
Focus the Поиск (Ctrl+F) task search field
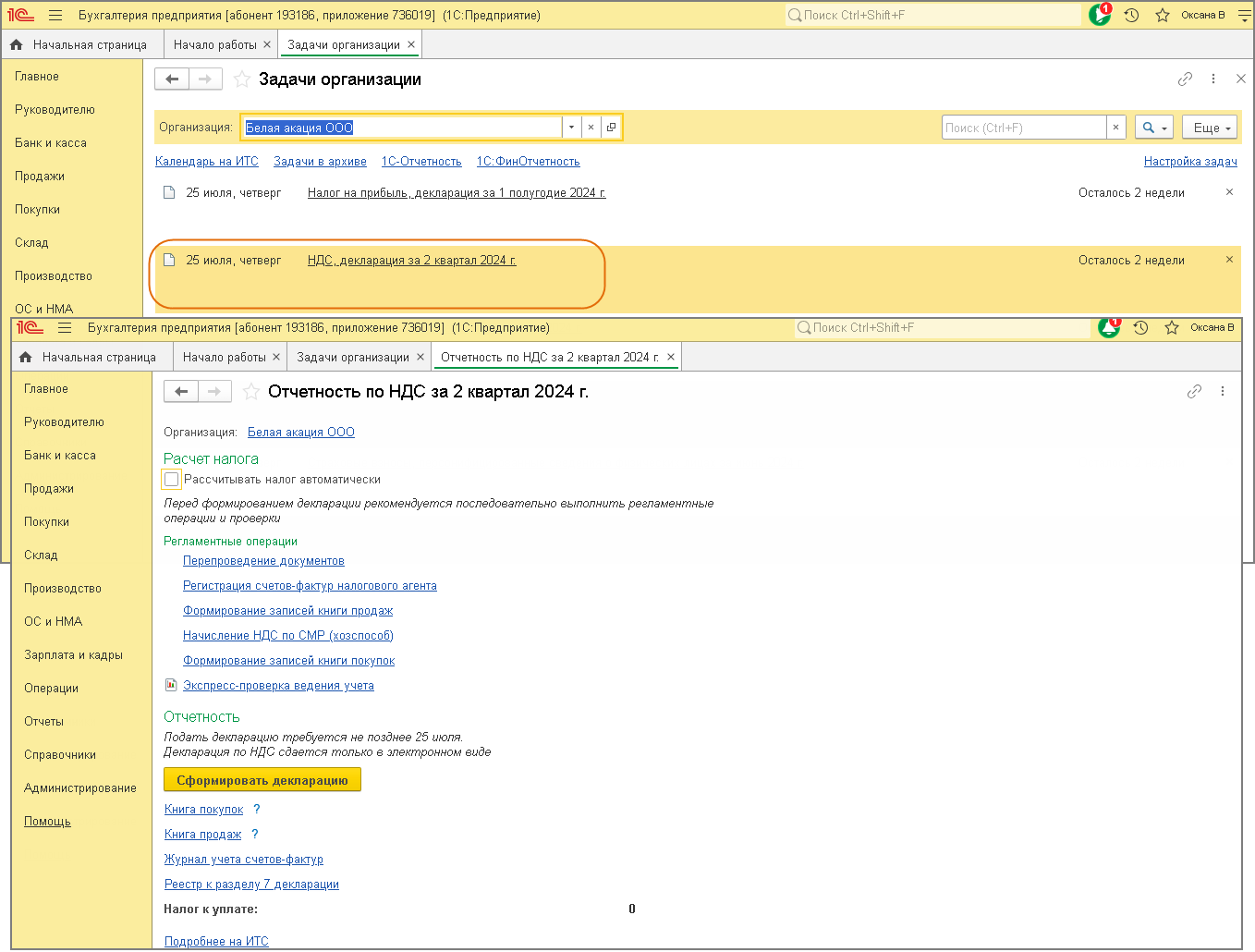tap(1024, 128)
